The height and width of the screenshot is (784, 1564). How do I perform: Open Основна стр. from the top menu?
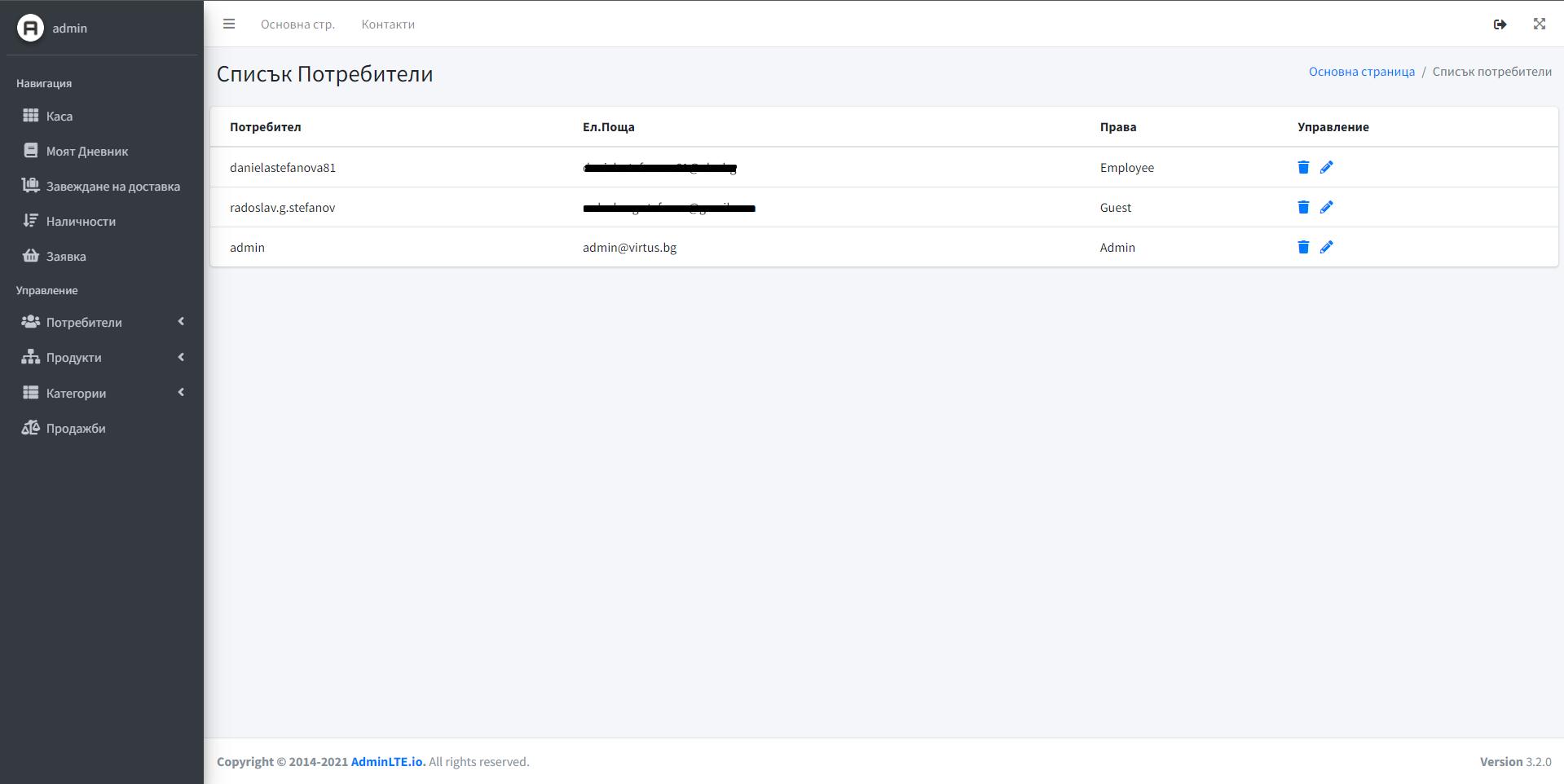298,24
